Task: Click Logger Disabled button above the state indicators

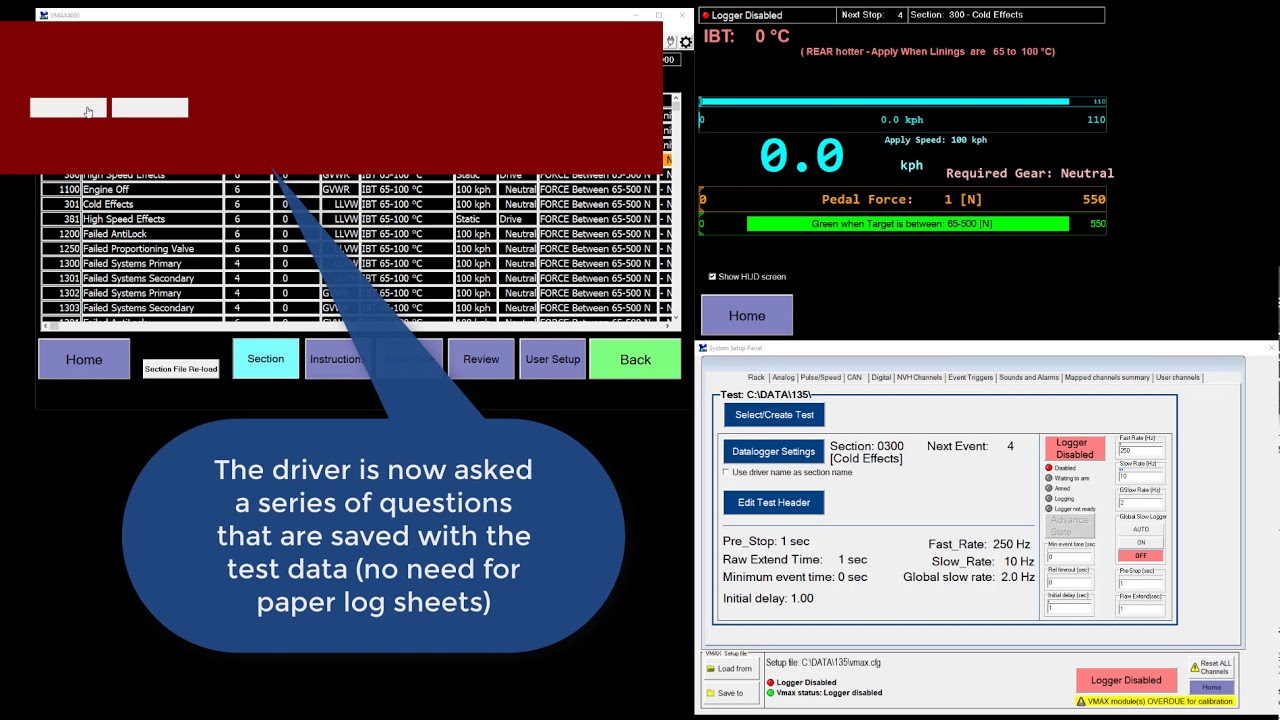Action: (1075, 449)
